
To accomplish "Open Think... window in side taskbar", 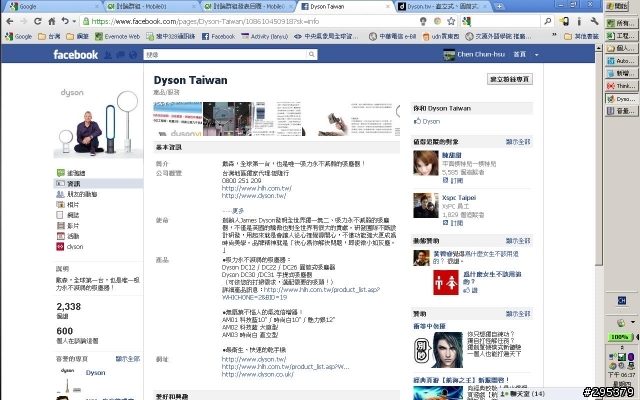I will [x=621, y=86].
